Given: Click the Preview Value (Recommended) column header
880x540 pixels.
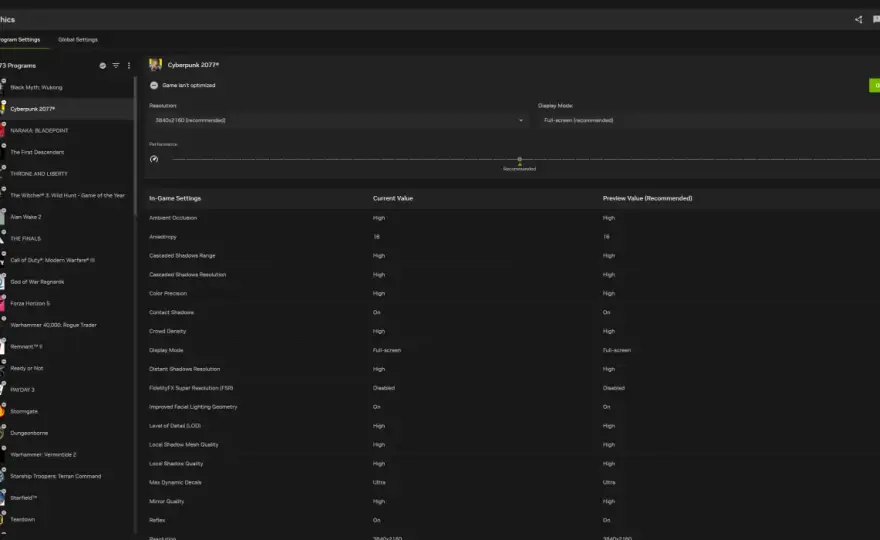Looking at the screenshot, I should pos(648,199).
